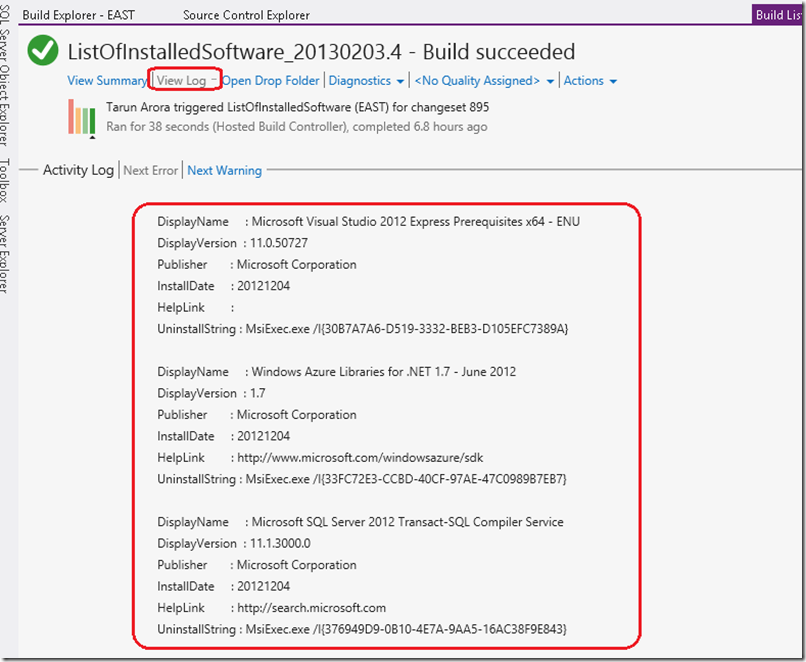806x662 pixels.
Task: Click the Ran for 38 seconds text
Action: tap(297, 126)
